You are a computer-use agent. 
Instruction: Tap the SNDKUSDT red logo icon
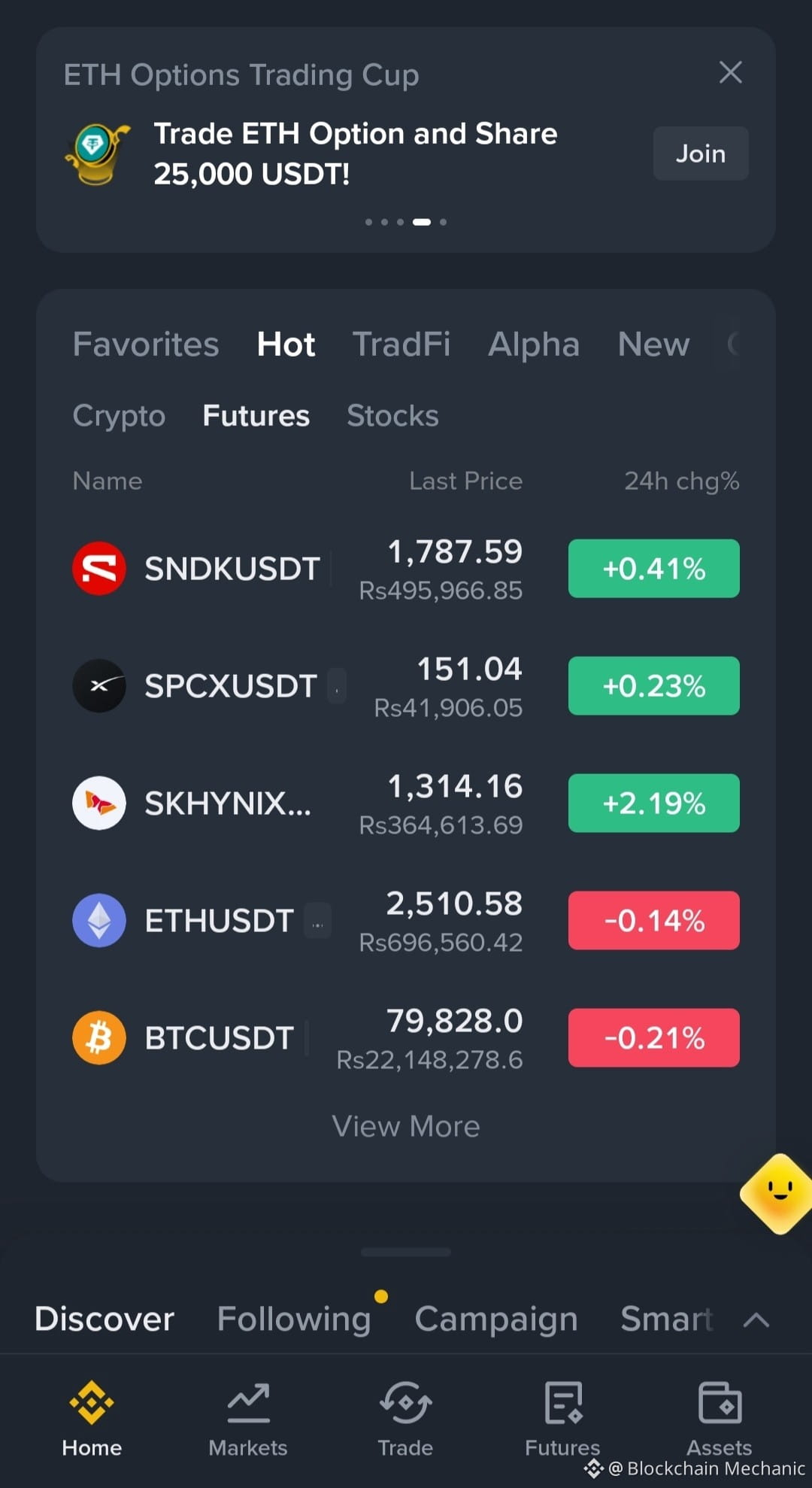click(99, 568)
